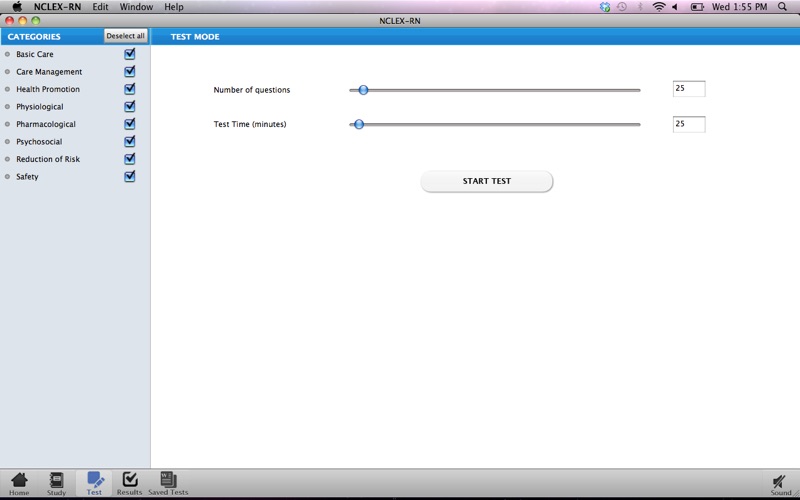Open the Edit menu
Image resolution: width=800 pixels, height=500 pixels.
[x=100, y=7]
